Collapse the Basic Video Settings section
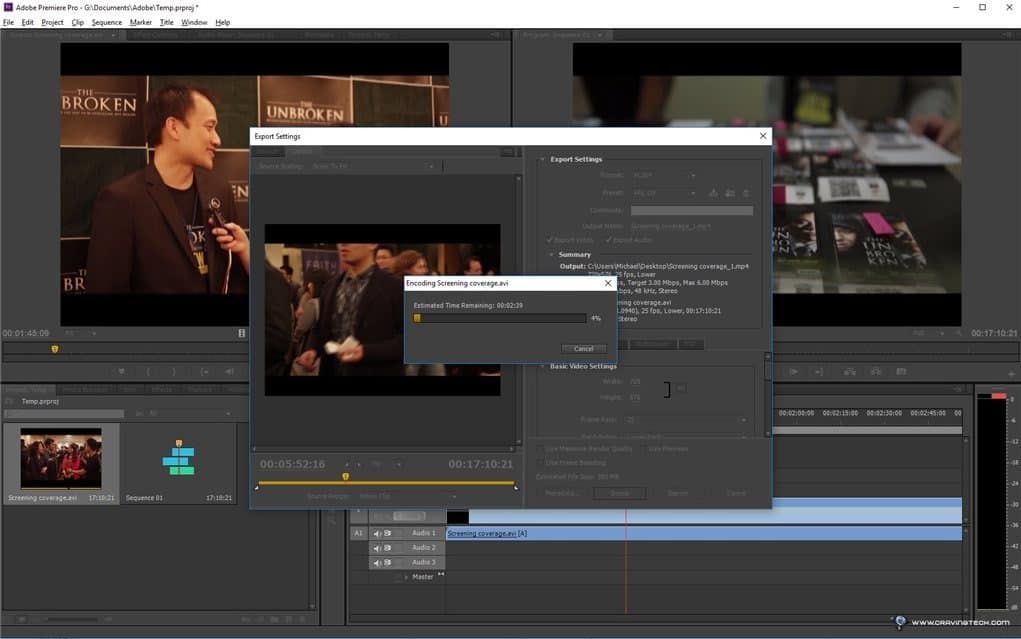Viewport: 1021px width, 639px height. coord(542,366)
